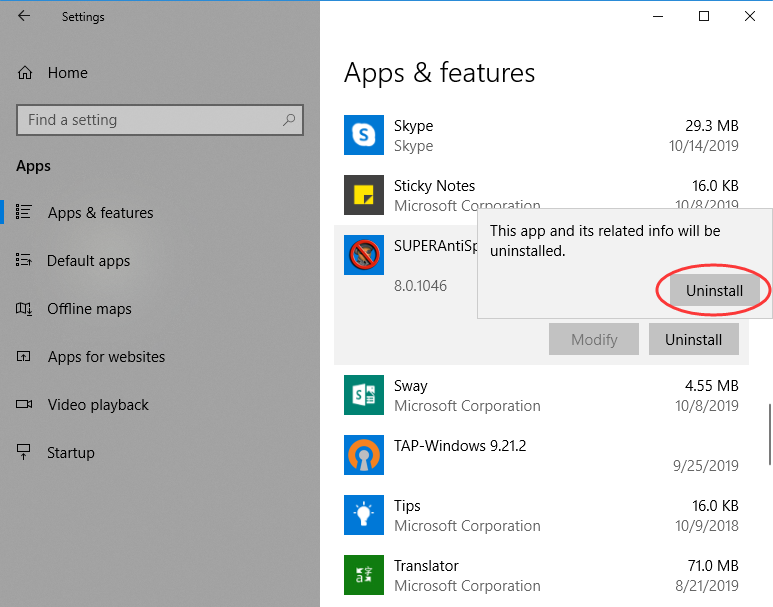Click the back arrow in Settings
The image size is (773, 607).
(24, 16)
